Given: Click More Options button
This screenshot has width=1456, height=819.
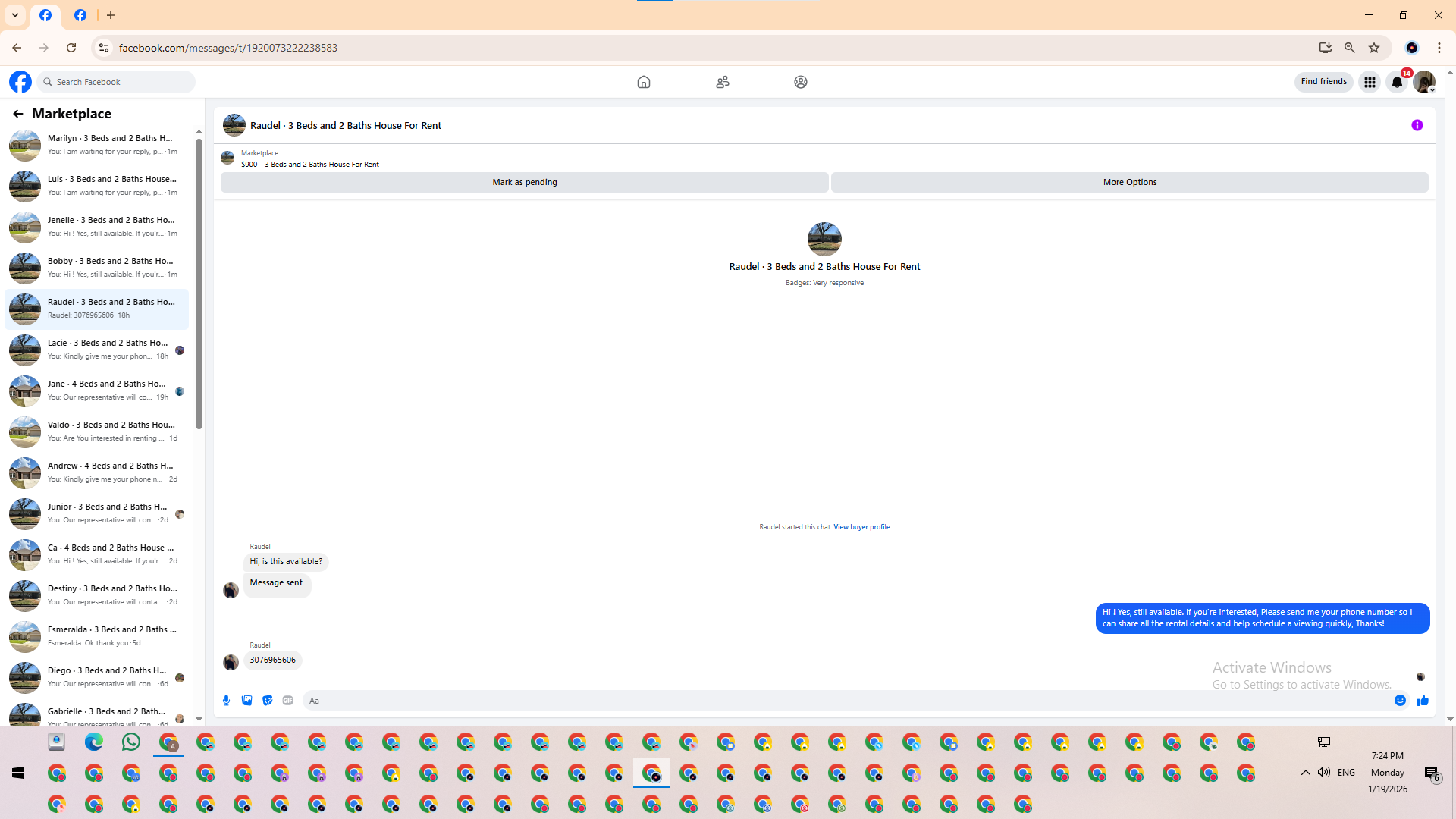Looking at the screenshot, I should point(1129,183).
